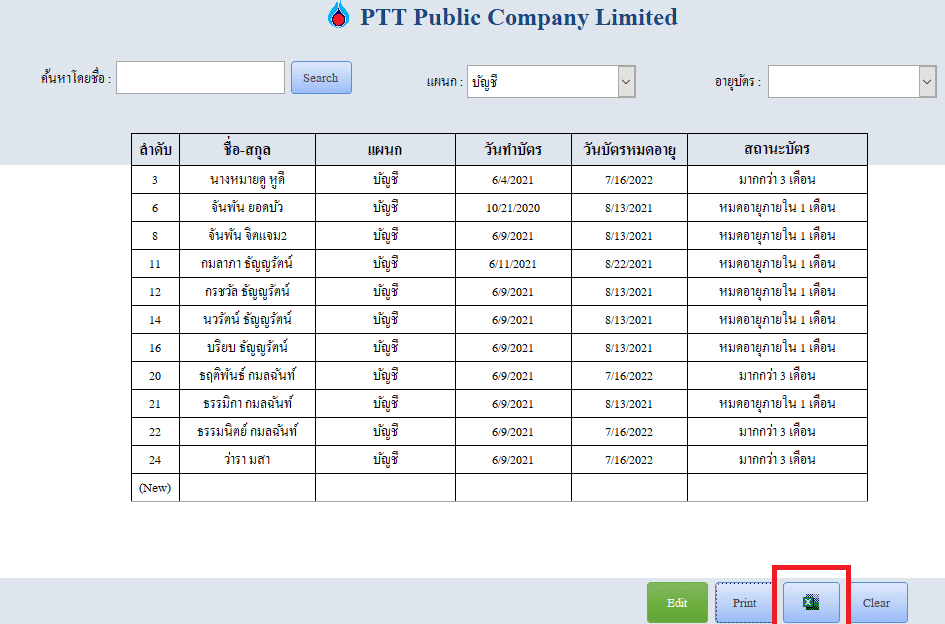Click date cell 6/4/2021

pyautogui.click(x=513, y=180)
